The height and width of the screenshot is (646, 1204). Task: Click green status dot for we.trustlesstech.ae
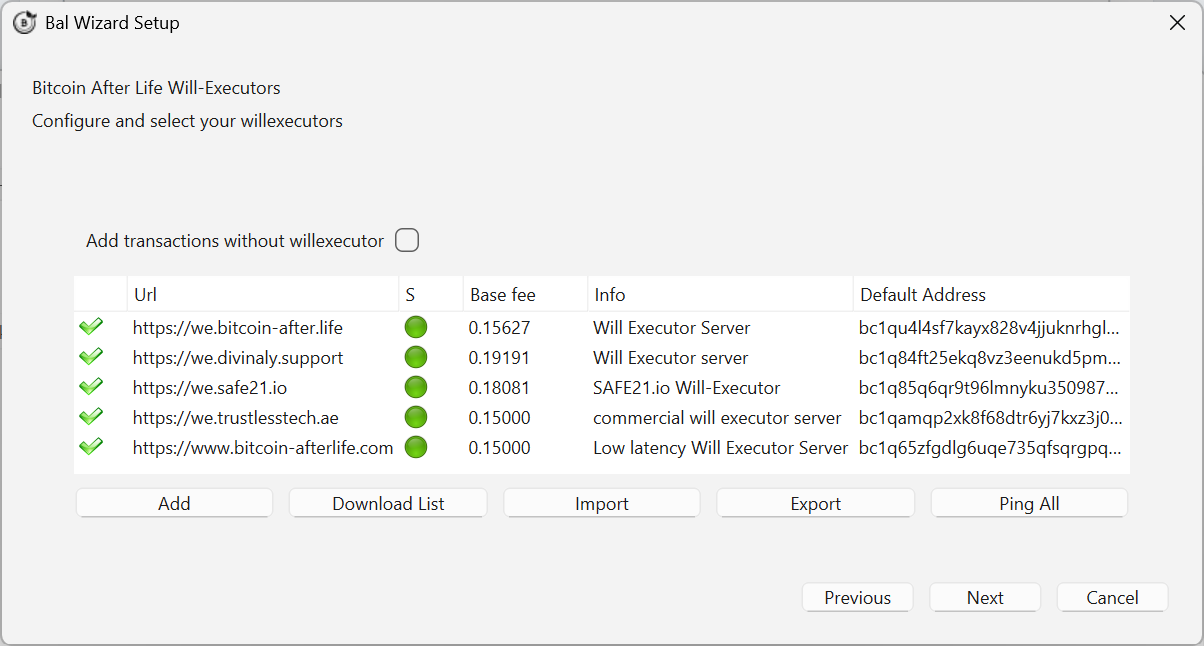point(416,417)
